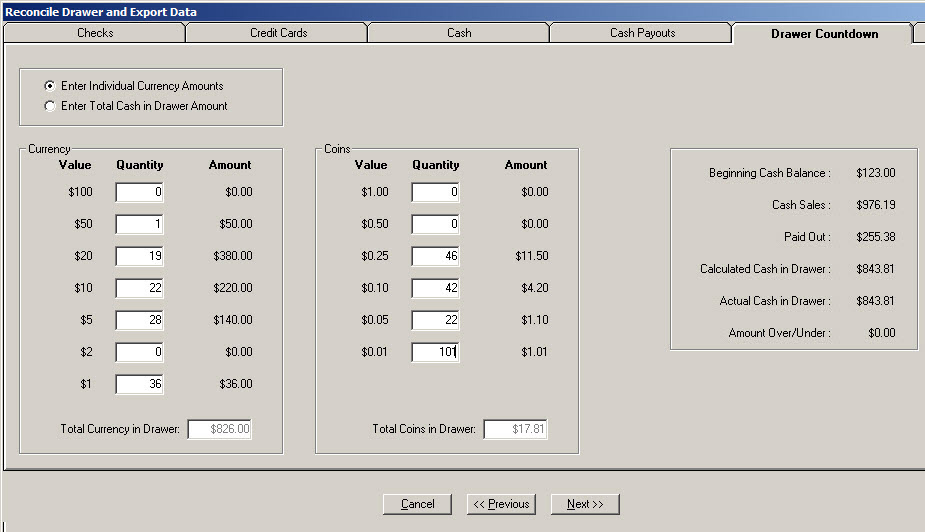Click the $0.10 coin quantity field
925x532 pixels.
(435, 288)
